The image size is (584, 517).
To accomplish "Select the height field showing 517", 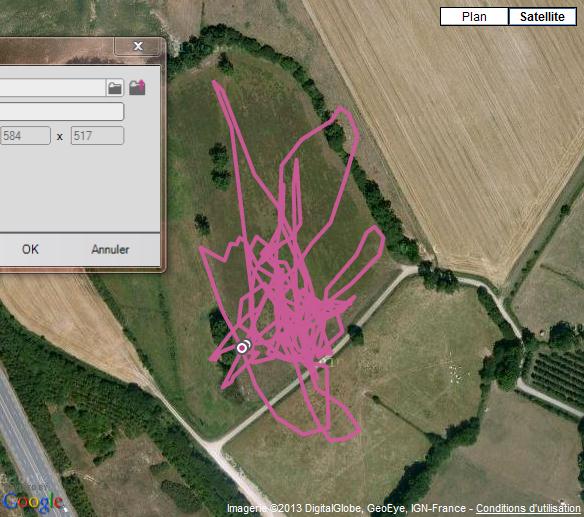I will (x=97, y=136).
